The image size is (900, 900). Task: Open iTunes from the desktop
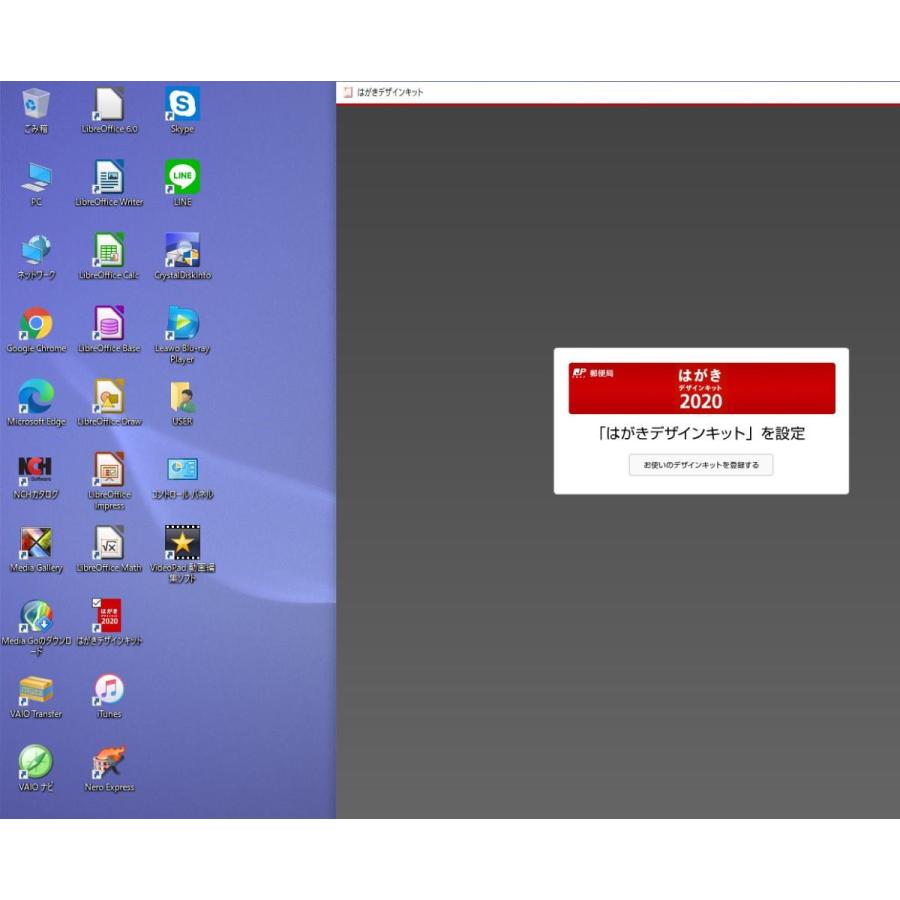(109, 688)
